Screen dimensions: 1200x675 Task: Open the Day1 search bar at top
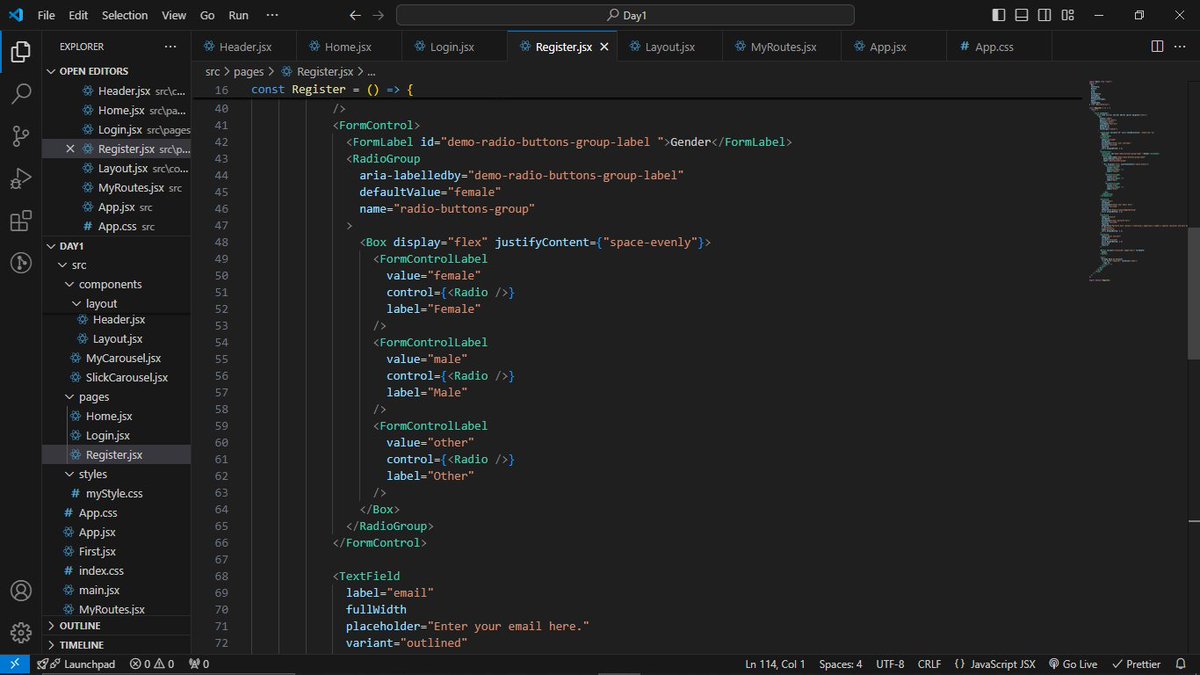coord(625,14)
